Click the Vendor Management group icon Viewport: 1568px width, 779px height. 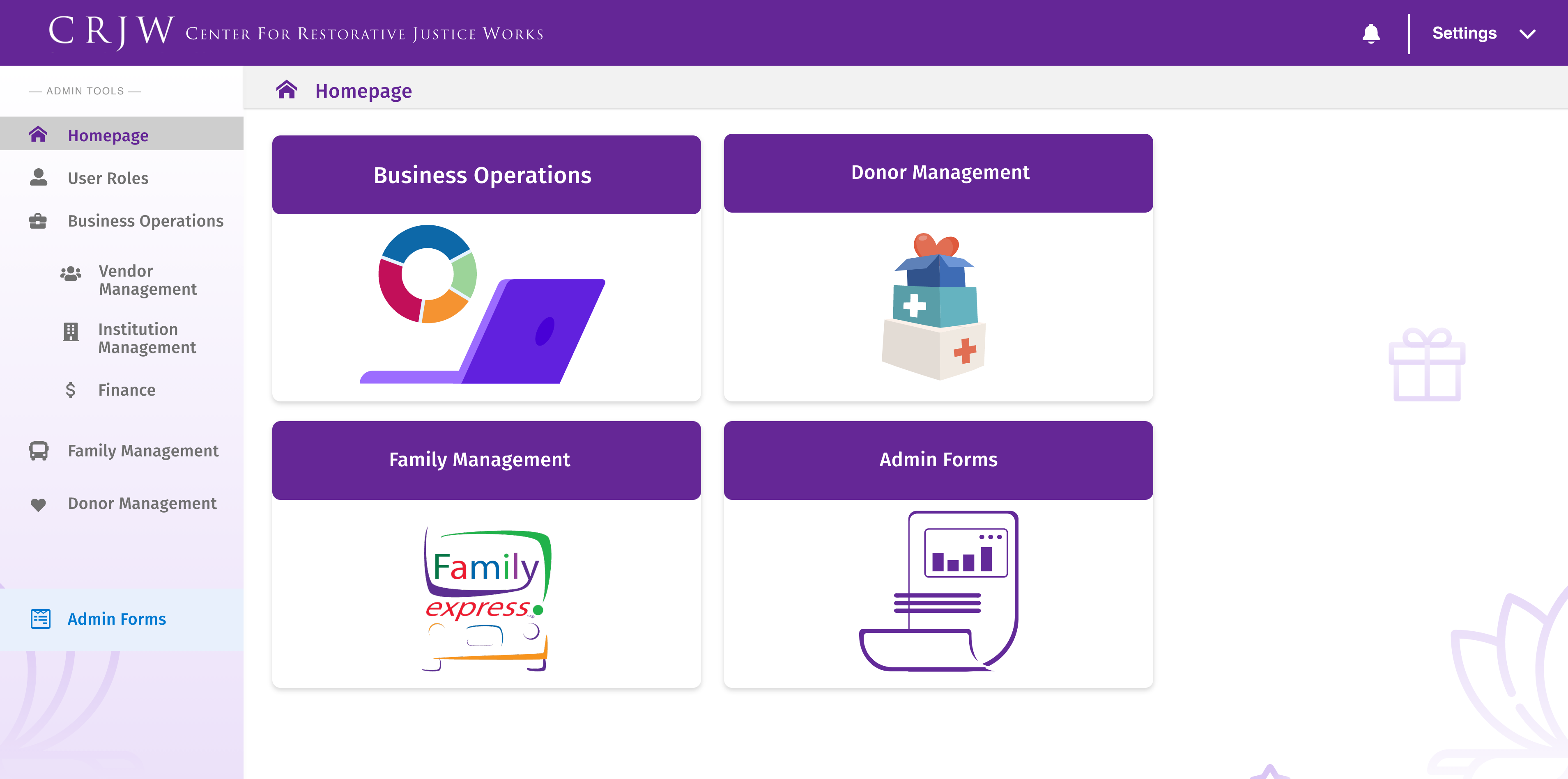(71, 274)
